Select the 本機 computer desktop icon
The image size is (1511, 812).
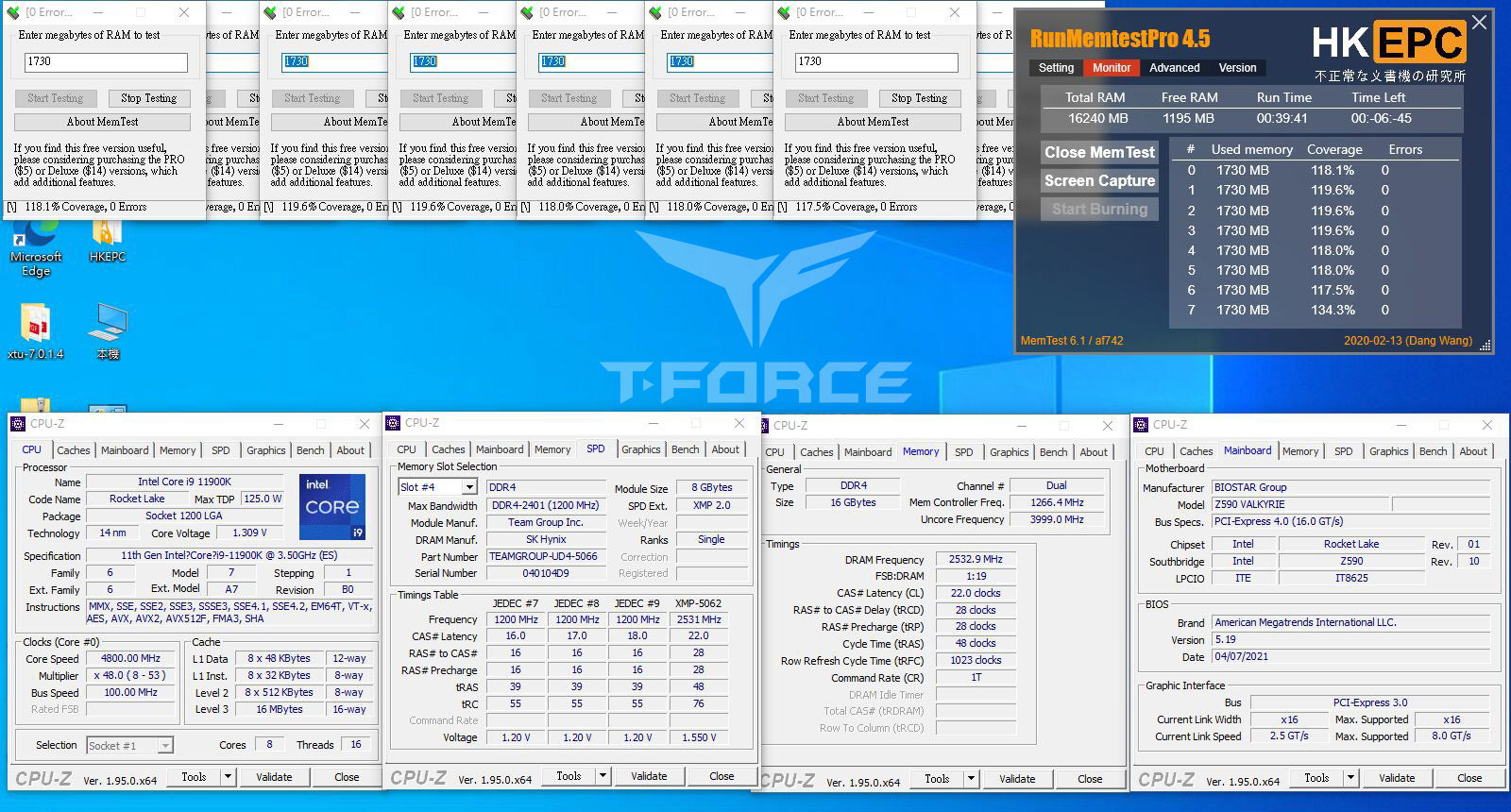107,332
